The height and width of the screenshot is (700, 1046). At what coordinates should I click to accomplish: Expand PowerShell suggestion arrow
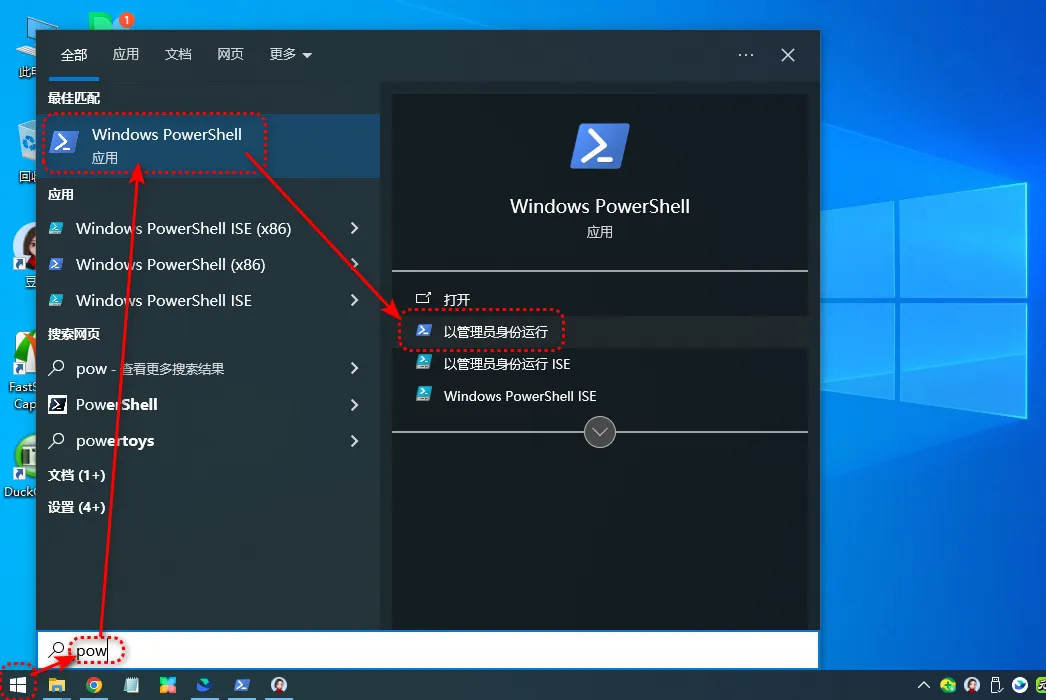point(354,404)
